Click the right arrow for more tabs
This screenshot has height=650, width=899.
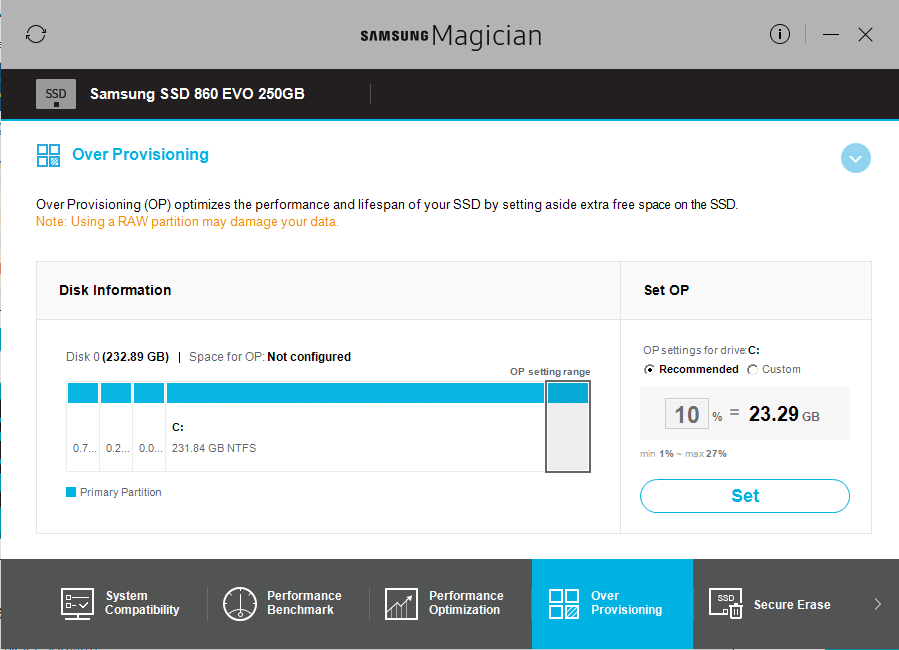pos(877,604)
